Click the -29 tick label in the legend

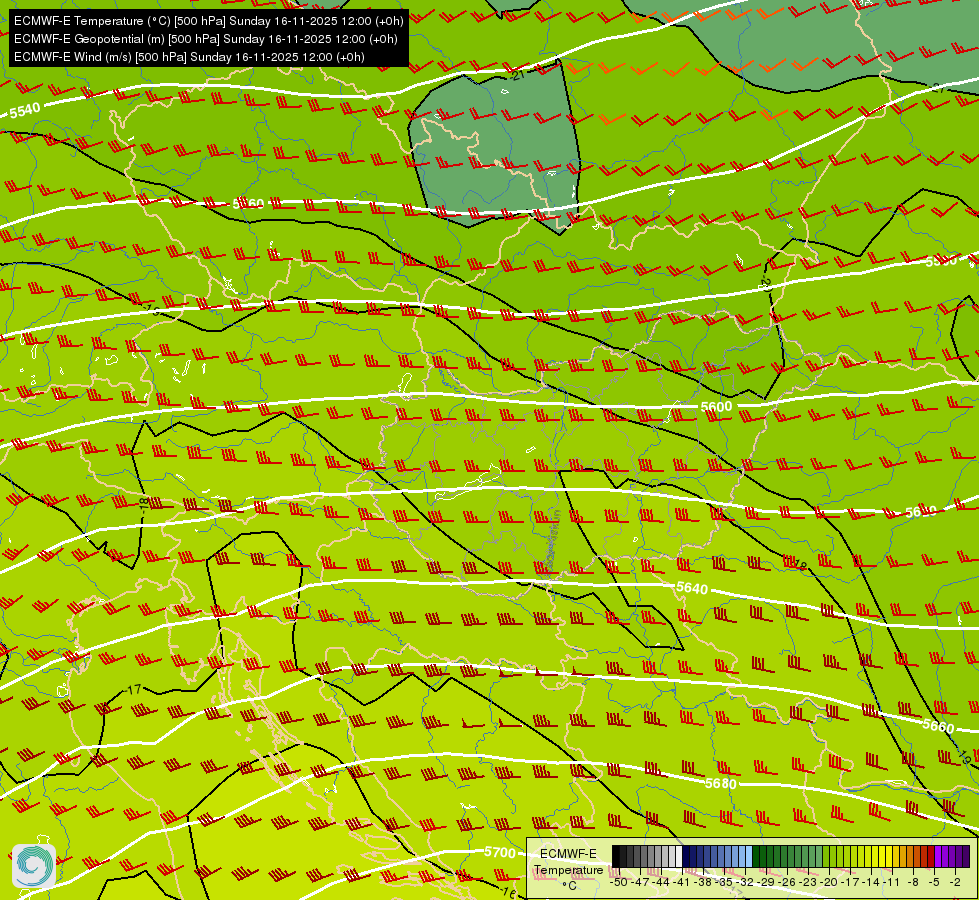click(x=766, y=883)
